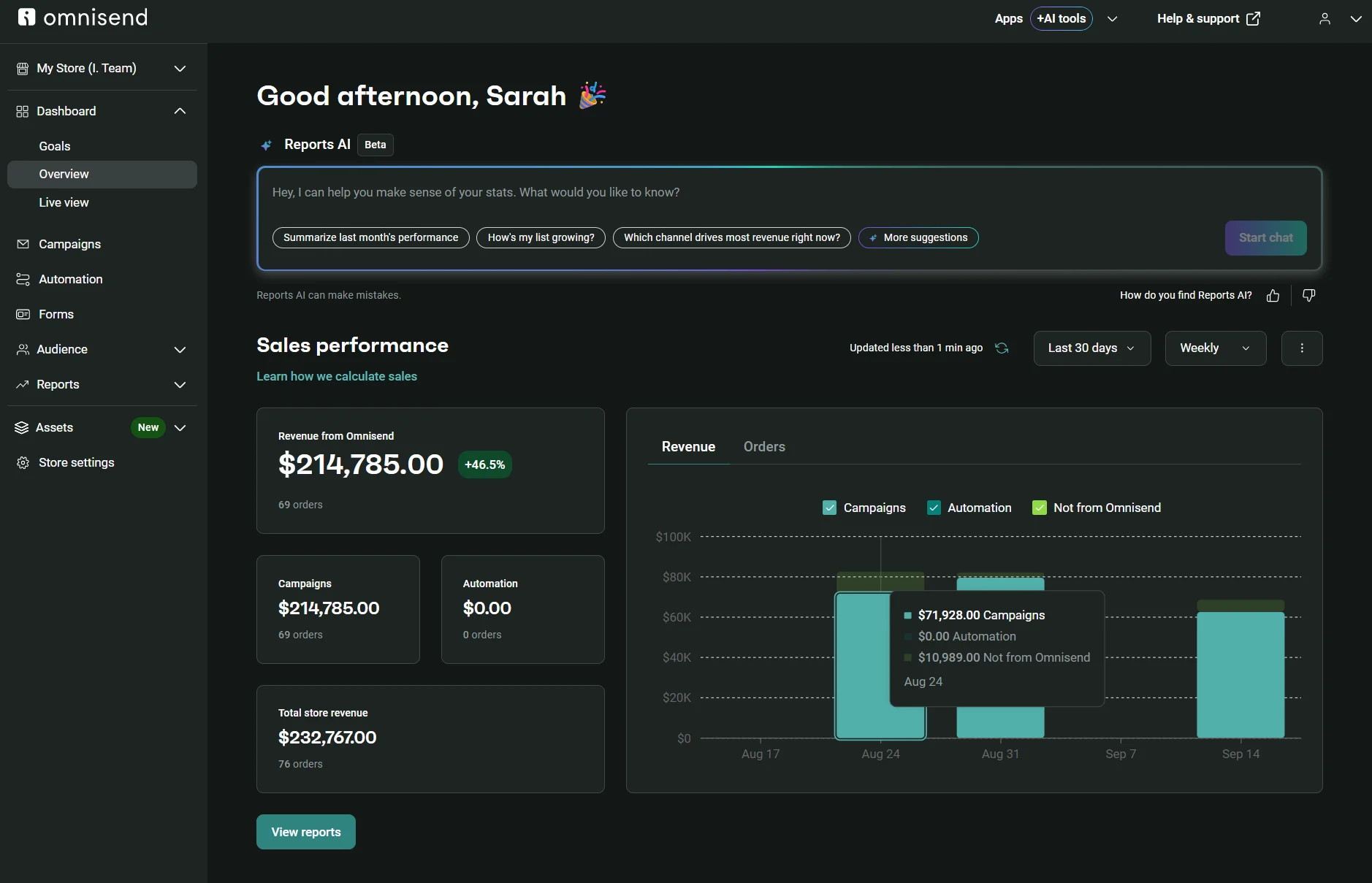This screenshot has height=883, width=1372.
Task: Open the user account profile icon
Action: (x=1325, y=19)
